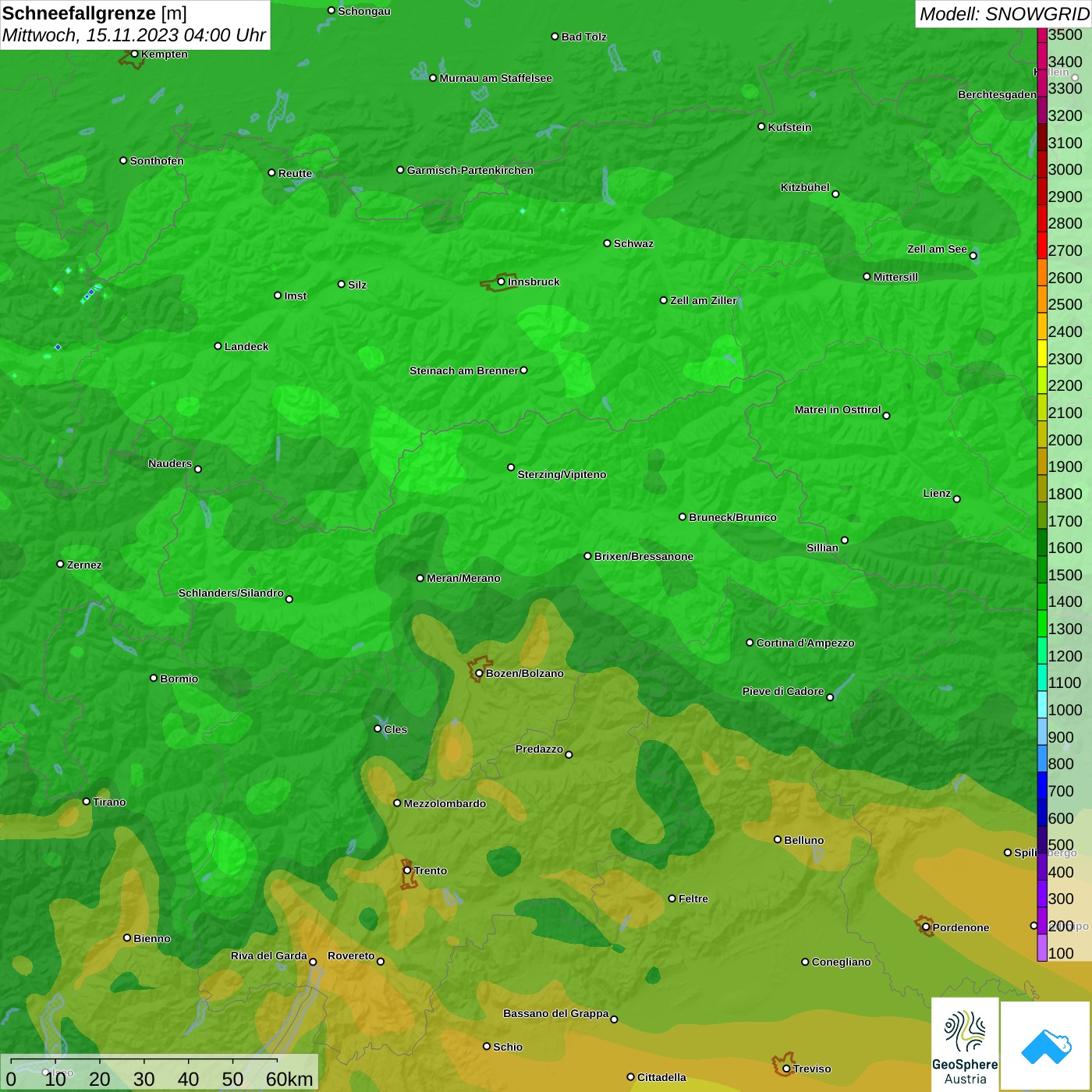Viewport: 1092px width, 1092px height.
Task: Click the Garmisch-Partenkirchen label
Action: (470, 170)
